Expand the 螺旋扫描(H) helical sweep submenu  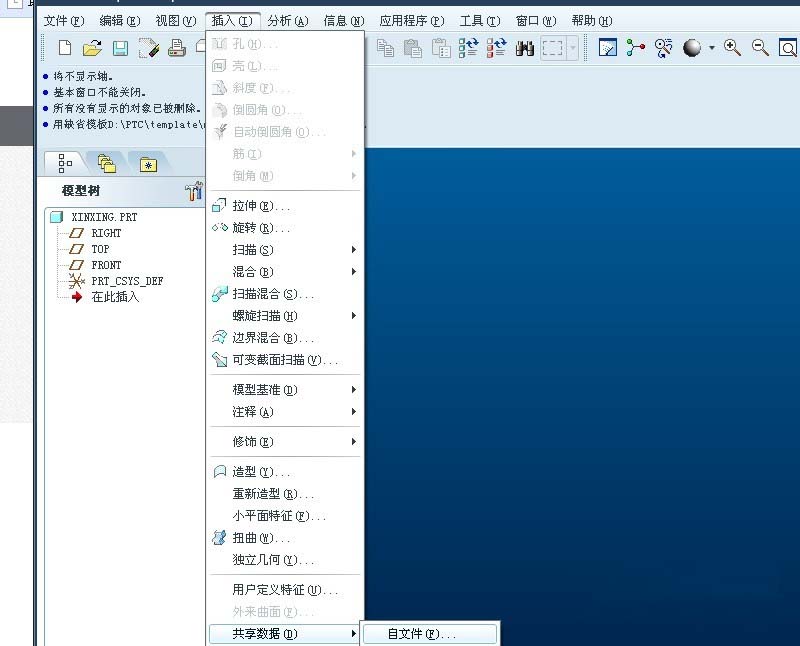click(x=285, y=316)
